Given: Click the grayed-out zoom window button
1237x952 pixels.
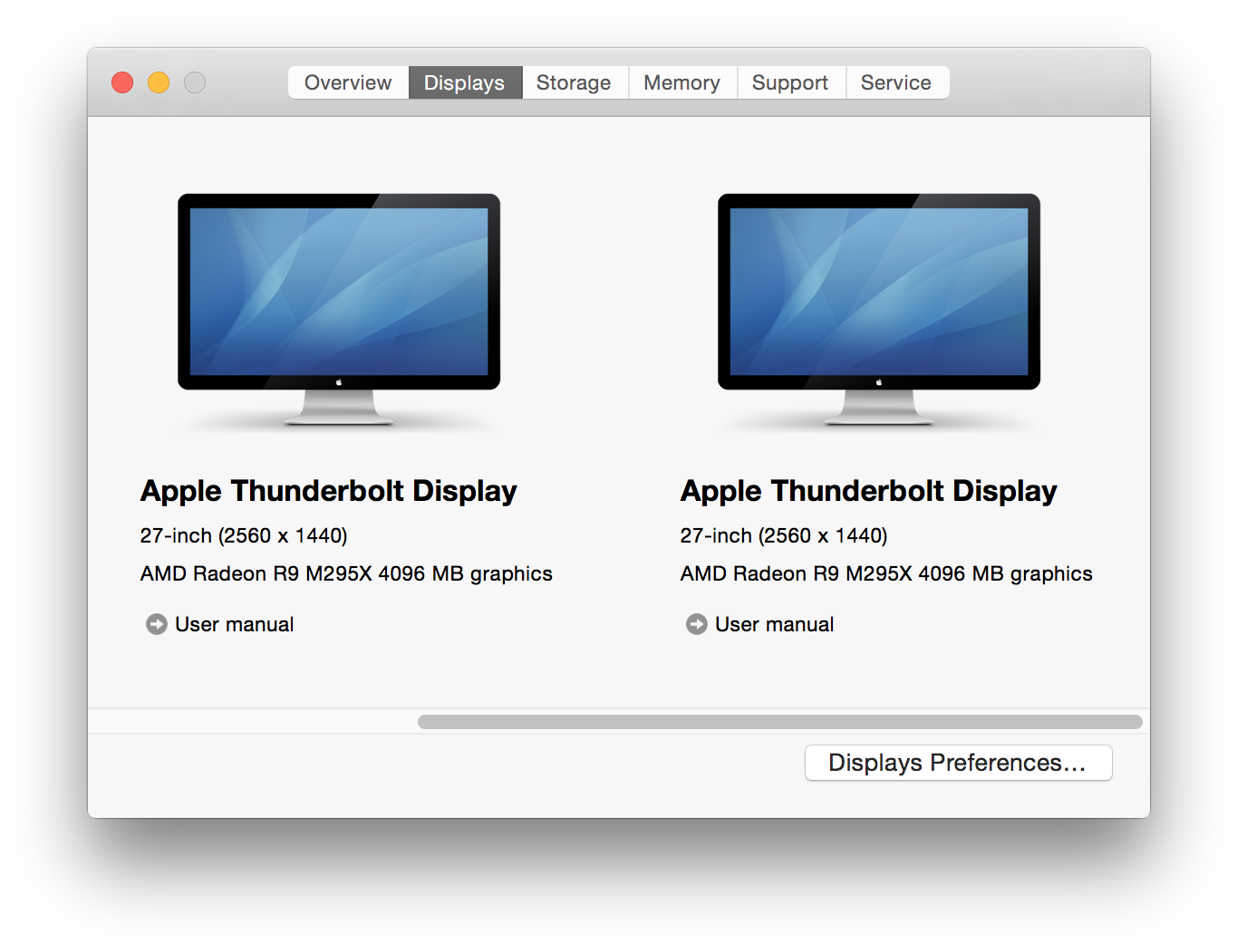Looking at the screenshot, I should pos(195,82).
